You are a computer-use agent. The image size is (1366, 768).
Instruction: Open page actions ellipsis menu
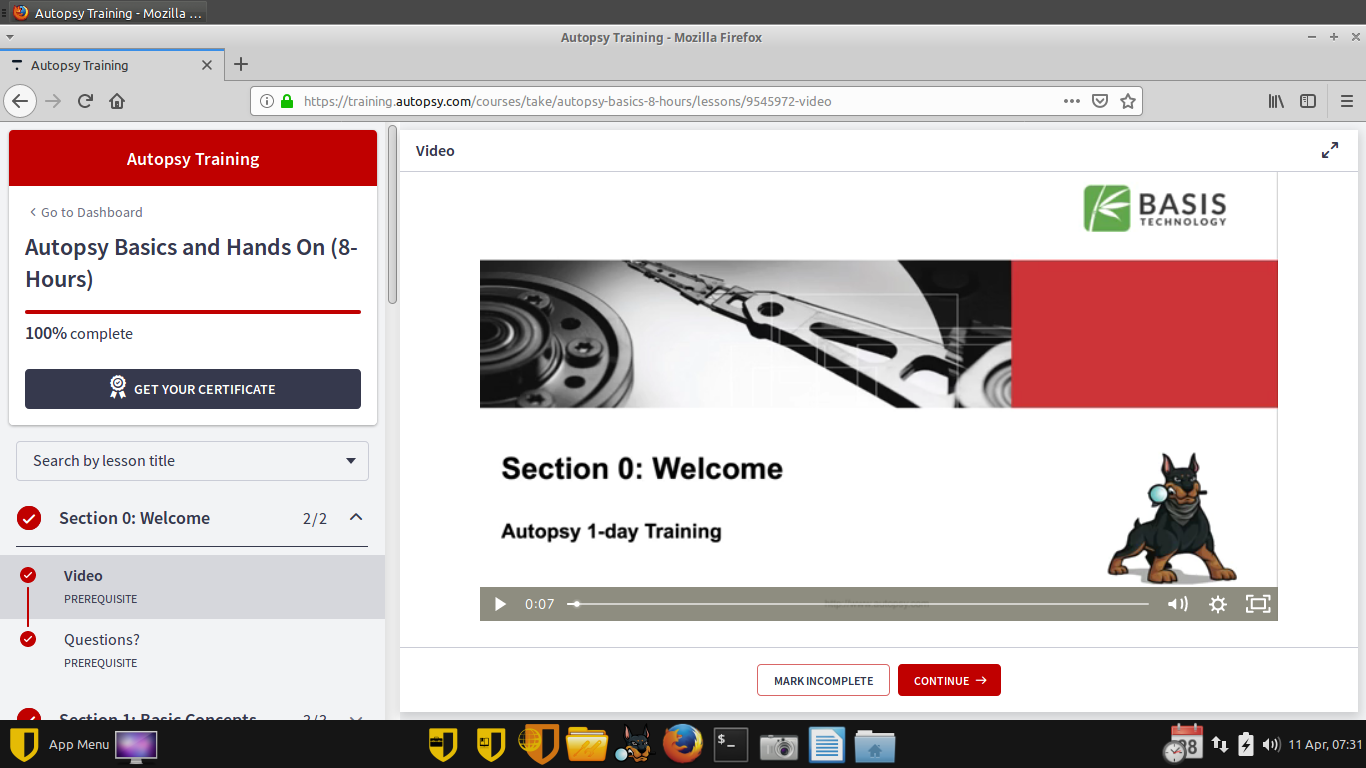pos(1071,101)
